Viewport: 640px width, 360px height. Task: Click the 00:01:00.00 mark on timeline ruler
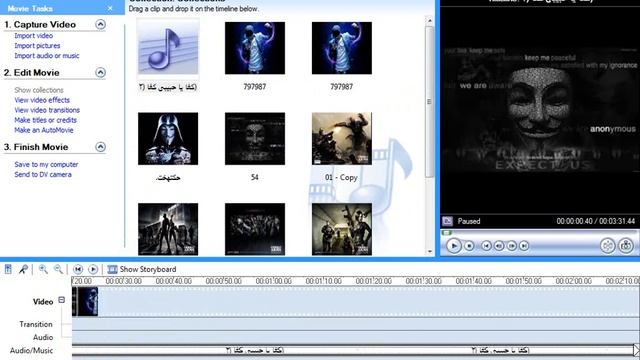273,281
